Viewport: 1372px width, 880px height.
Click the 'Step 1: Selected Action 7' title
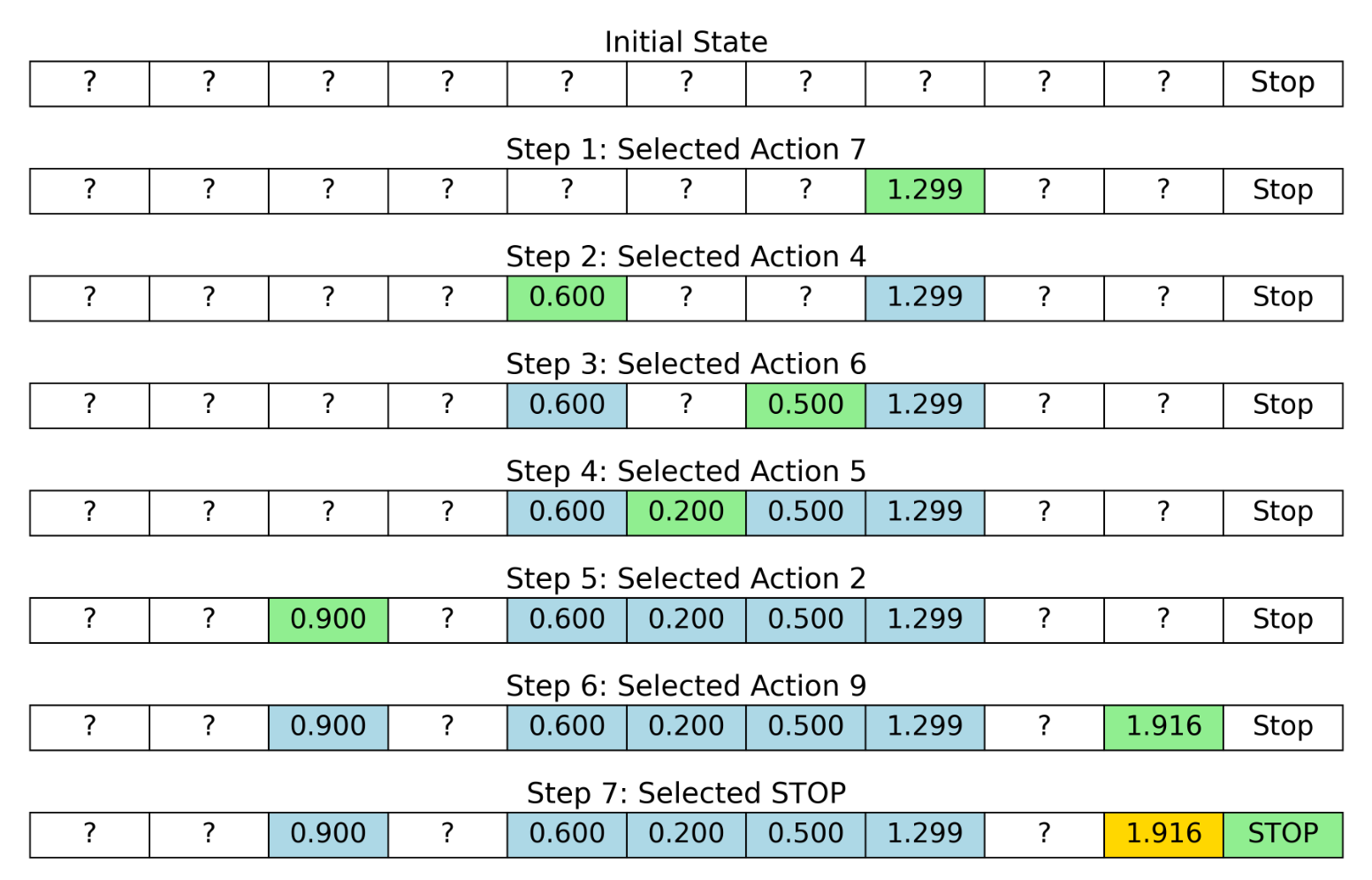(685, 149)
